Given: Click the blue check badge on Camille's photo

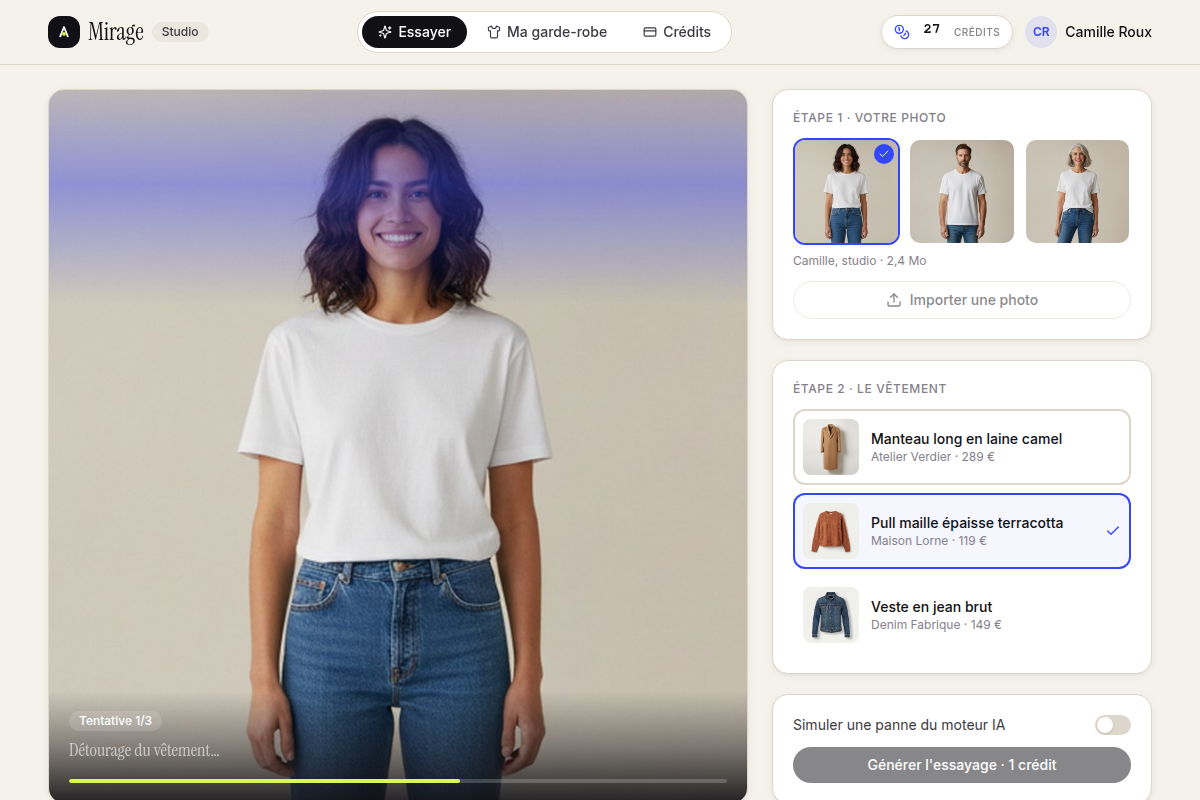Looking at the screenshot, I should click(x=884, y=154).
